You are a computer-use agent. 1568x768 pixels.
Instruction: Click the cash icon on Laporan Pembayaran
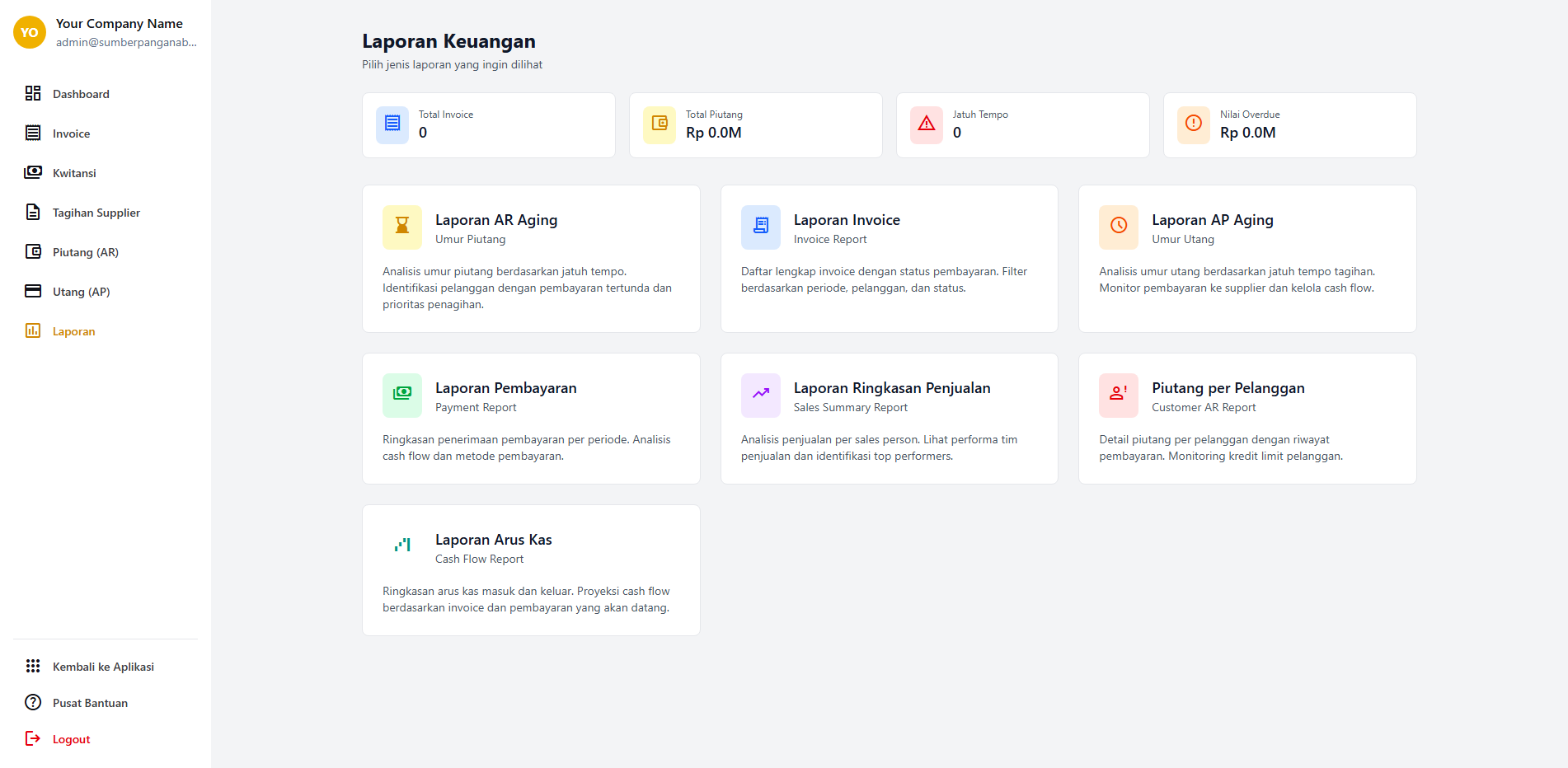coord(402,395)
